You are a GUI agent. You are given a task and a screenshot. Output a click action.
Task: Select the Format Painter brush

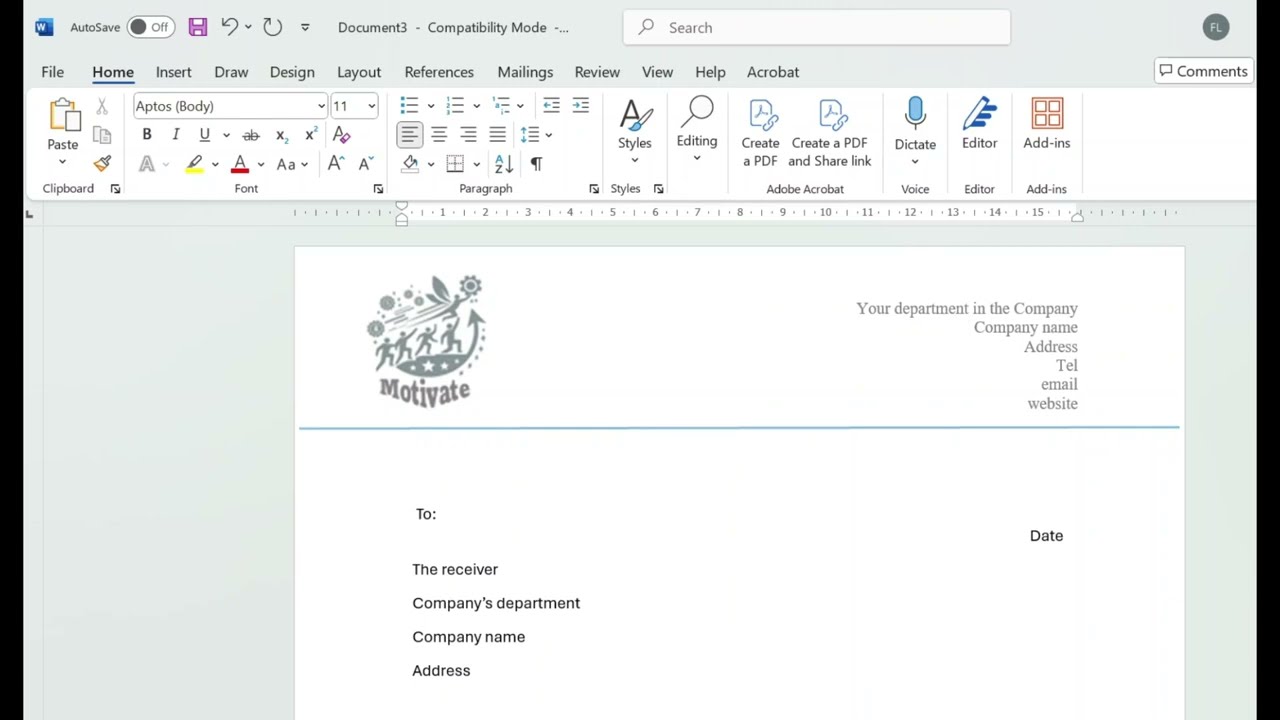pos(102,163)
